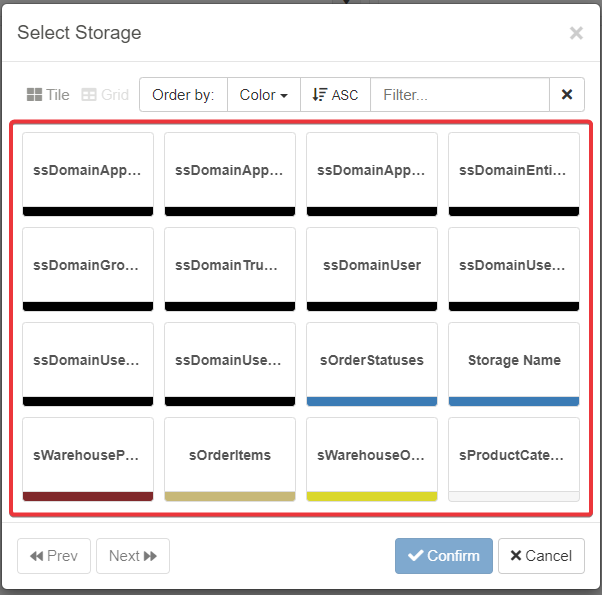Close the Select Storage dialog
This screenshot has width=602, height=595.
(576, 33)
